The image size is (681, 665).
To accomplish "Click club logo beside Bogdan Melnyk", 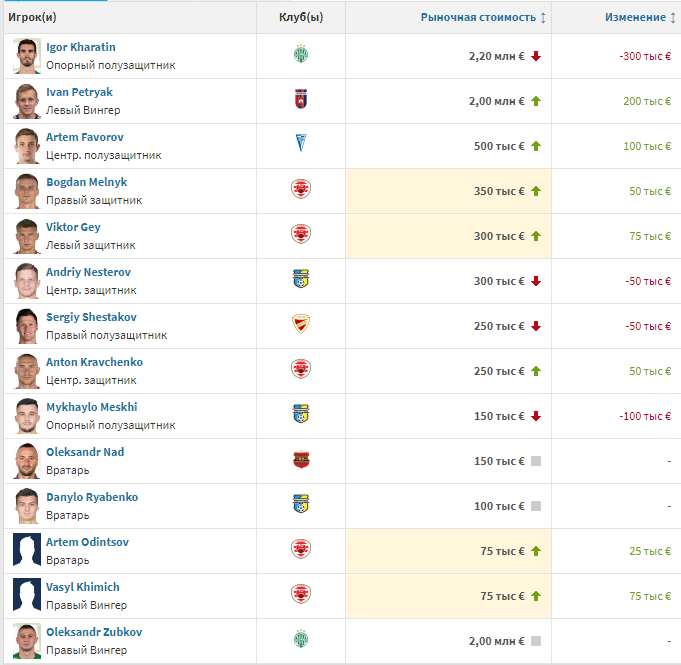I will pos(300,191).
